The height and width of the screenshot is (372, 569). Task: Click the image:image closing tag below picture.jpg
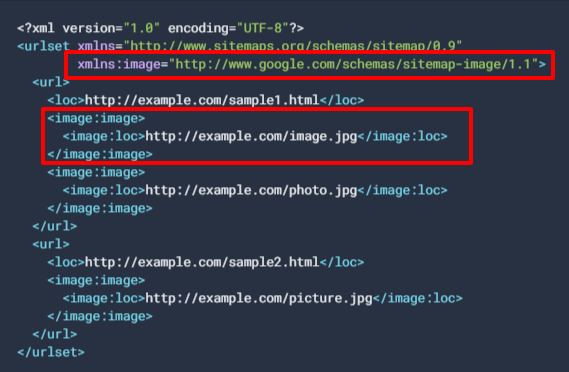tap(100, 316)
